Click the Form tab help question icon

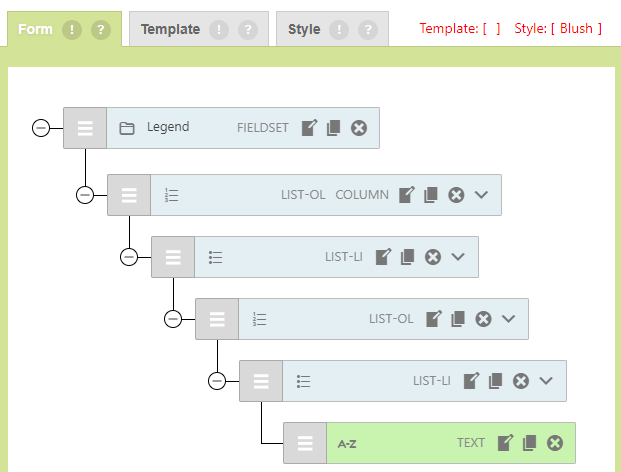click(x=100, y=30)
